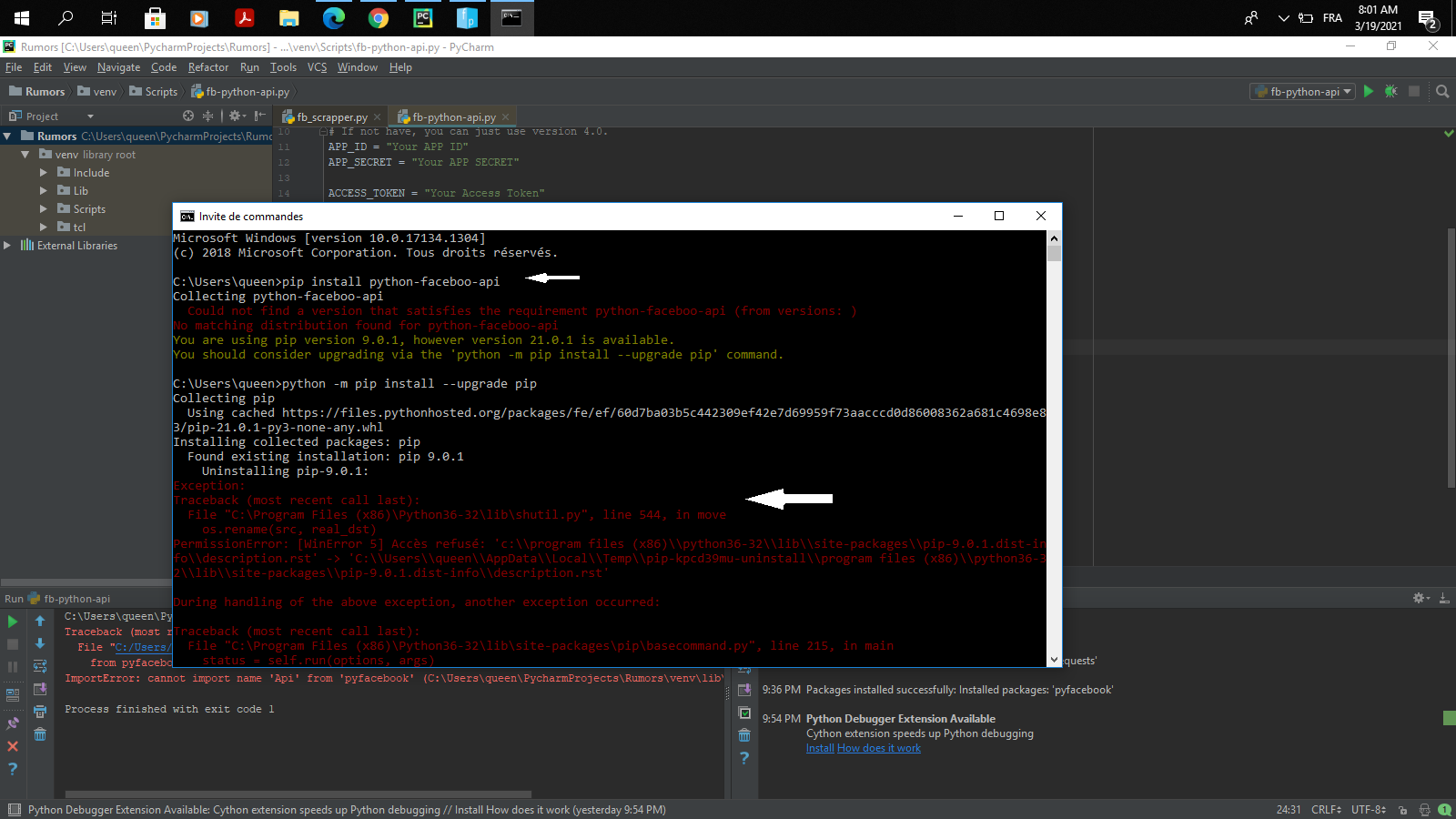1456x819 pixels.
Task: Expand the Include folder
Action: (44, 173)
